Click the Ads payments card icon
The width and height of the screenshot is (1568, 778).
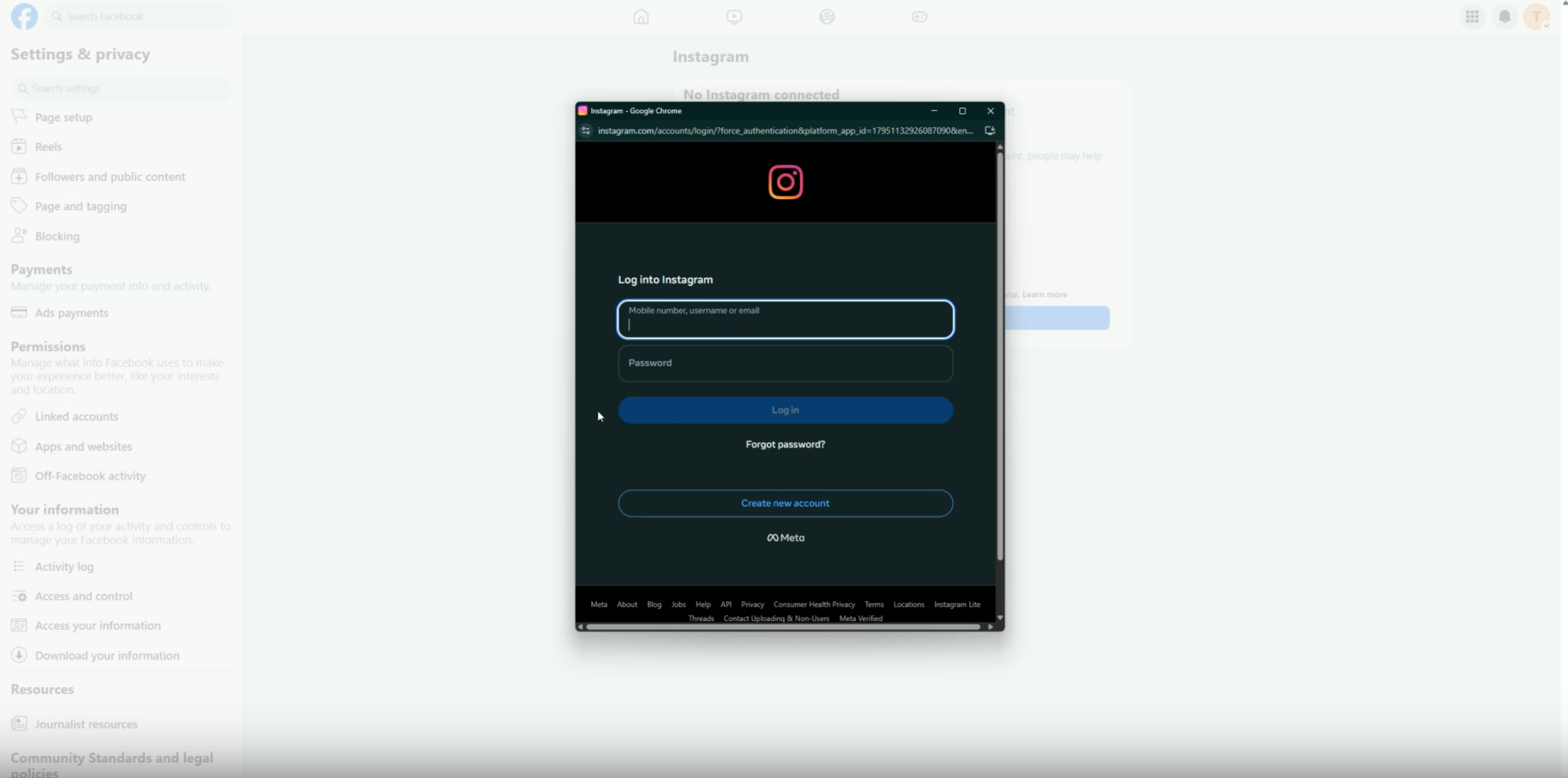19,312
